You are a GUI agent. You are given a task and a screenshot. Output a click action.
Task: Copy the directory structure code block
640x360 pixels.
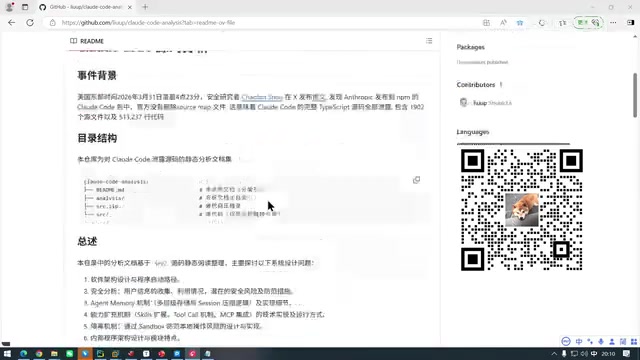point(416,180)
